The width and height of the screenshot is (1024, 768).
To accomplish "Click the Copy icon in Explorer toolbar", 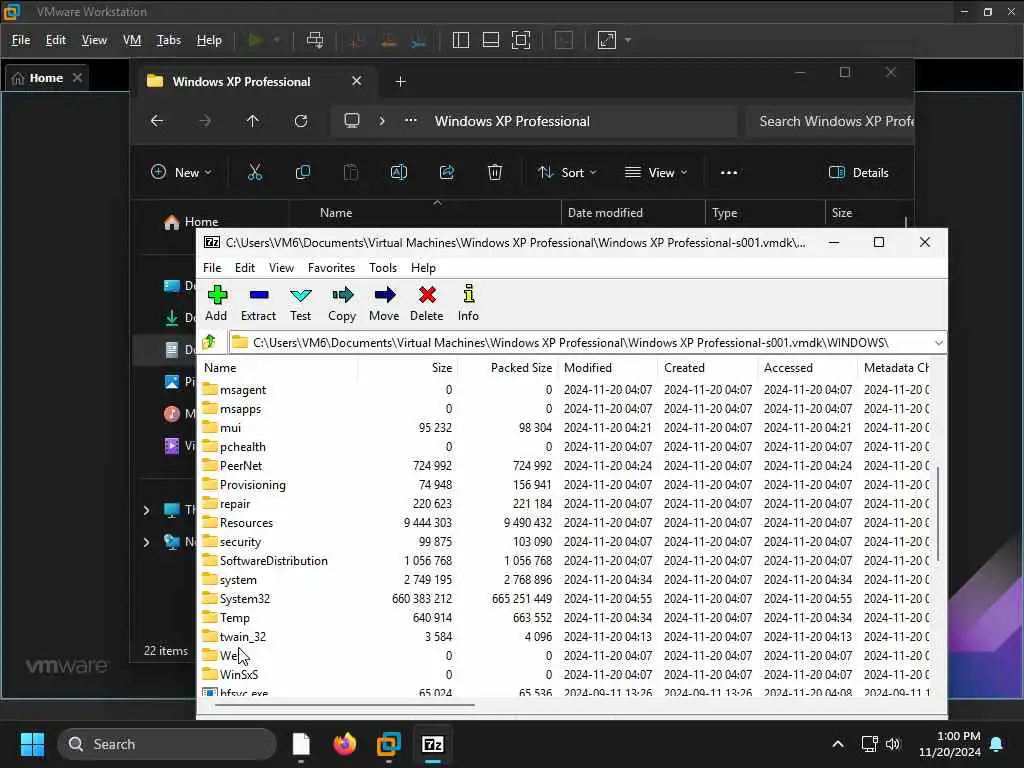I will point(302,172).
